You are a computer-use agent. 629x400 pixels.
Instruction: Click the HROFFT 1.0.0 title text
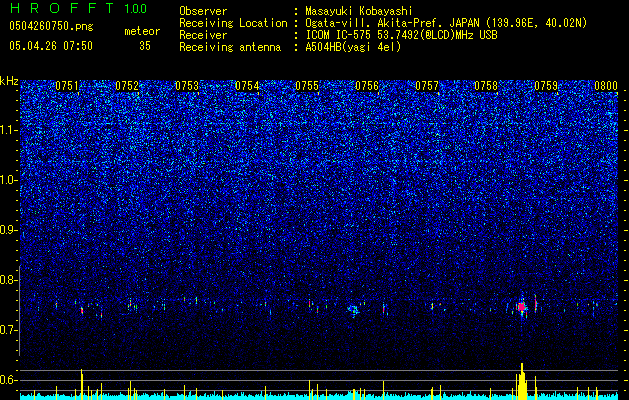(78, 8)
